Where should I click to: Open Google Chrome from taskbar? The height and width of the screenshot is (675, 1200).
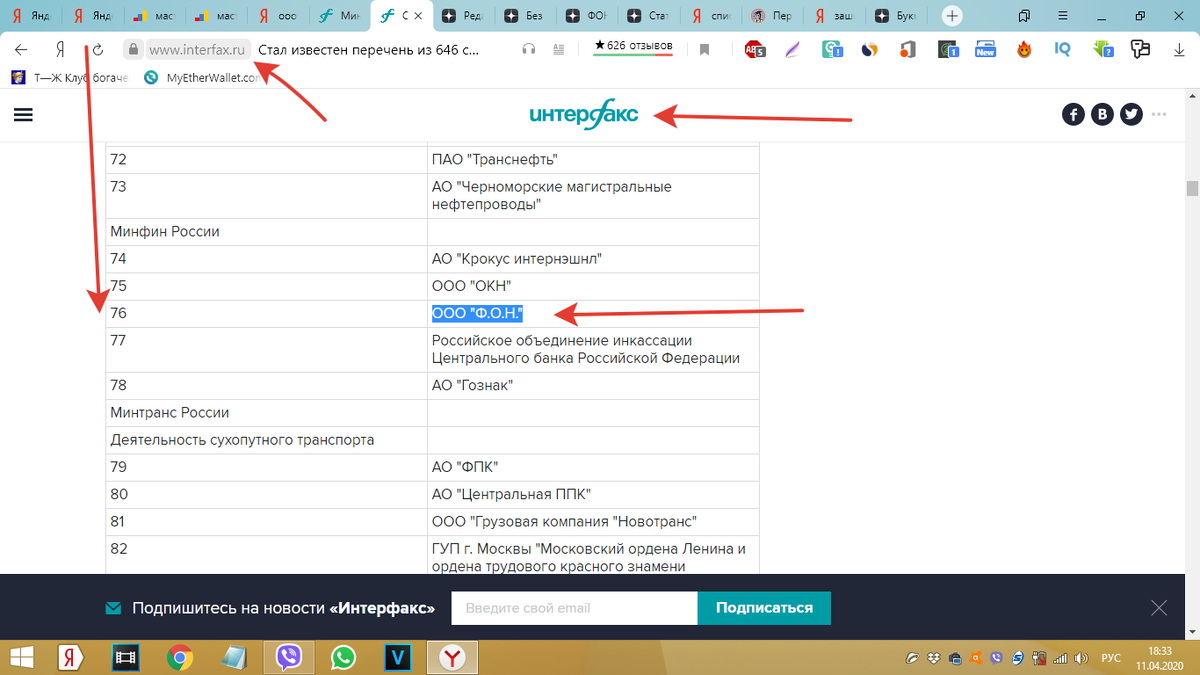coord(180,657)
